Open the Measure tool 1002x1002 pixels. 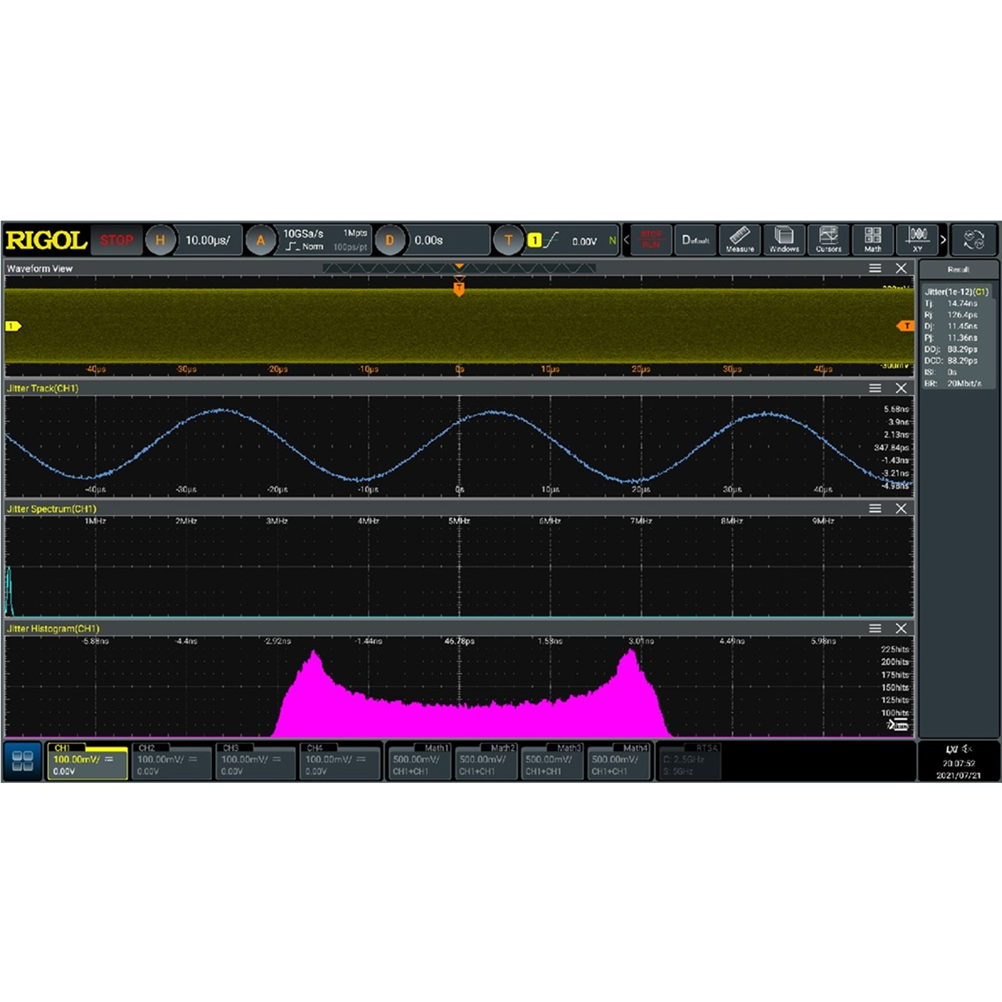pyautogui.click(x=740, y=240)
